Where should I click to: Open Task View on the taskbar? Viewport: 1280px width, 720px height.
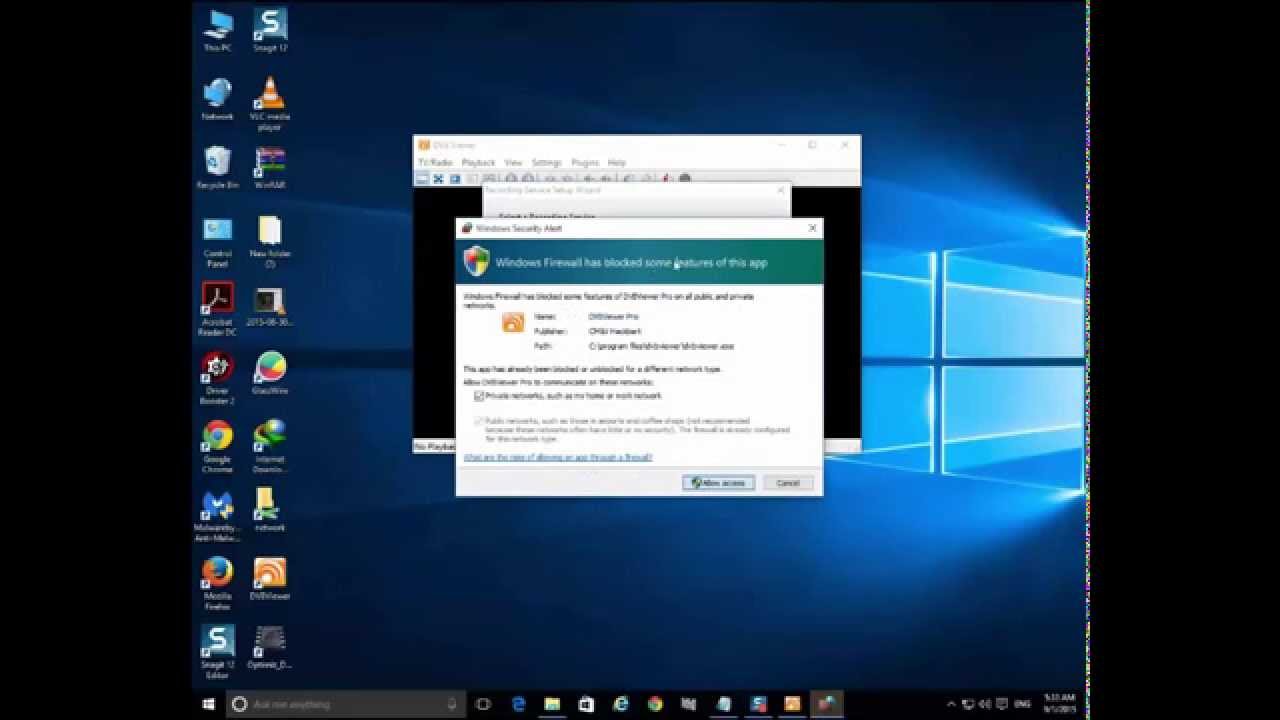483,704
